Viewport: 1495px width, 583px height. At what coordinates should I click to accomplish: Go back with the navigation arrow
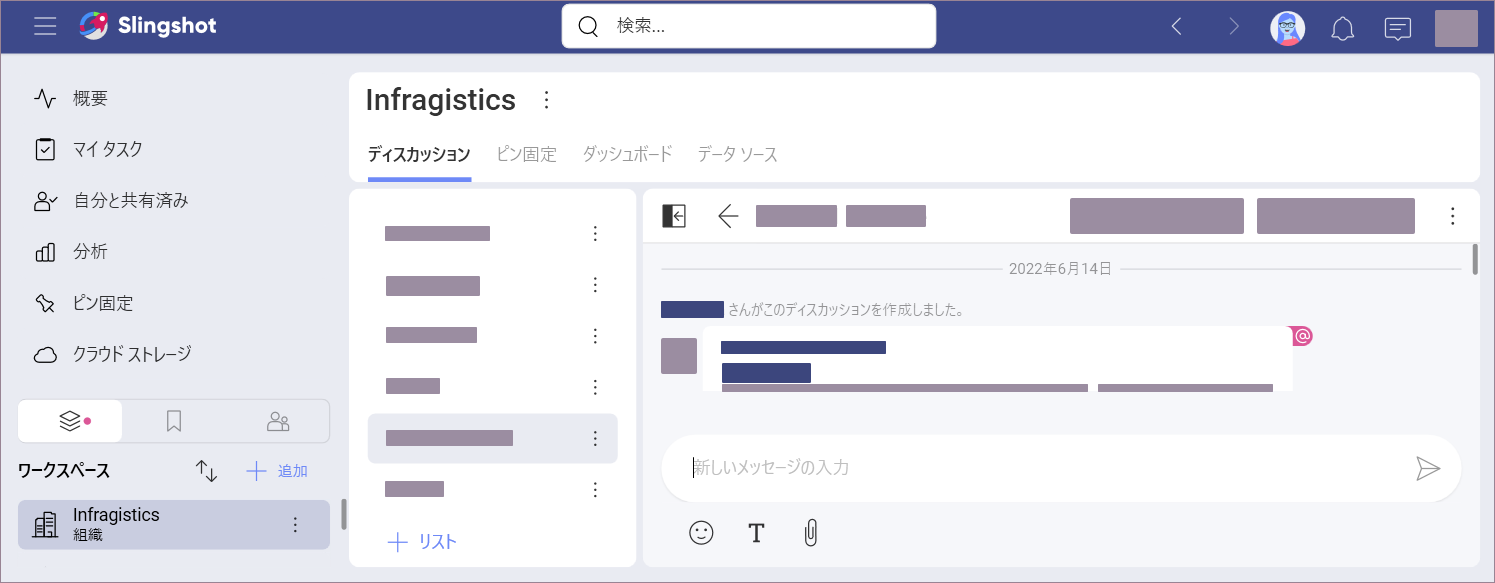tap(1177, 27)
